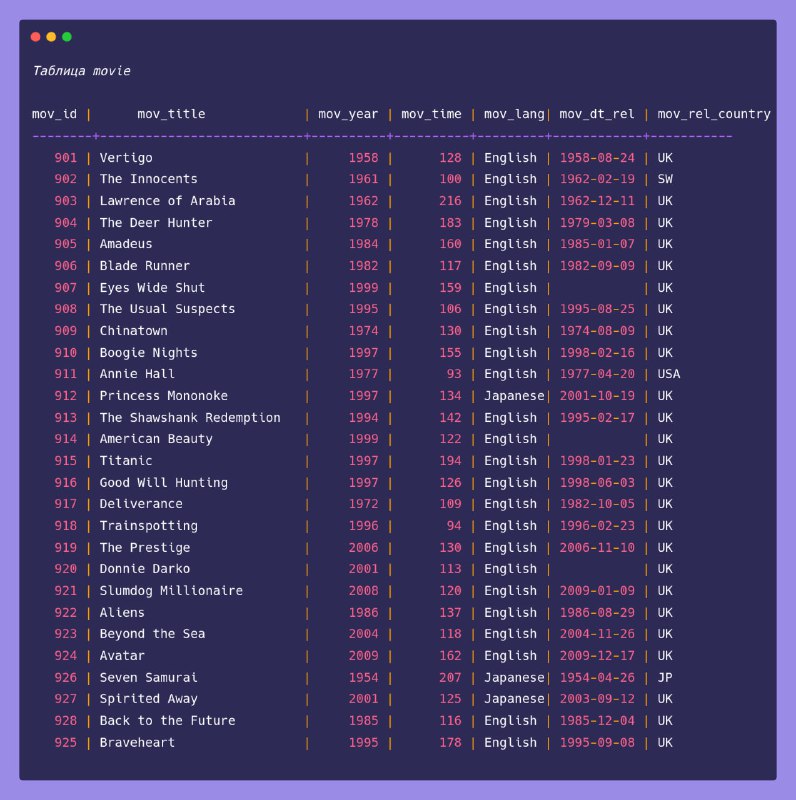
Task: Select the title The Deer Hunter
Action: click(156, 223)
